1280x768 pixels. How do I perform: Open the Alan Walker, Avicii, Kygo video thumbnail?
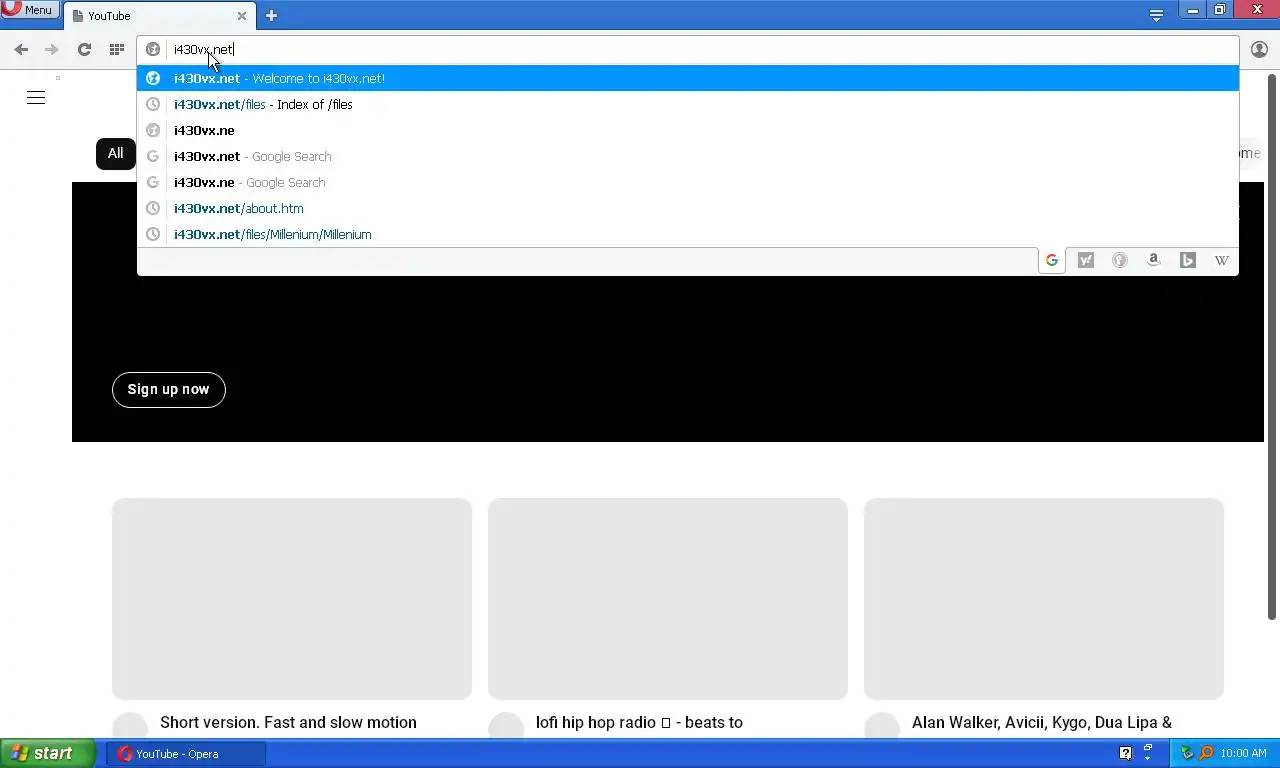click(1044, 599)
